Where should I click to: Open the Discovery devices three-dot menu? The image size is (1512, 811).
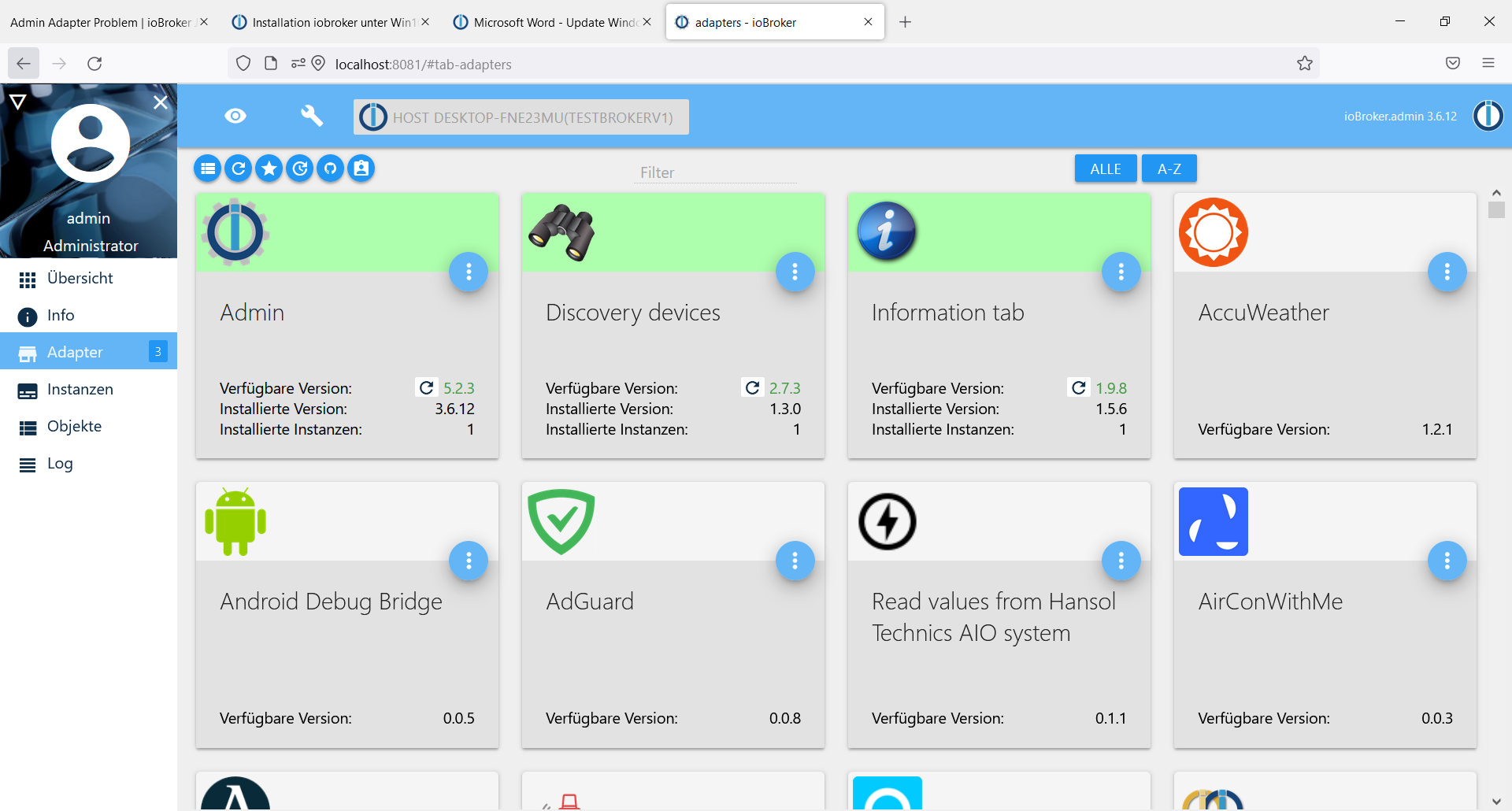tap(795, 272)
